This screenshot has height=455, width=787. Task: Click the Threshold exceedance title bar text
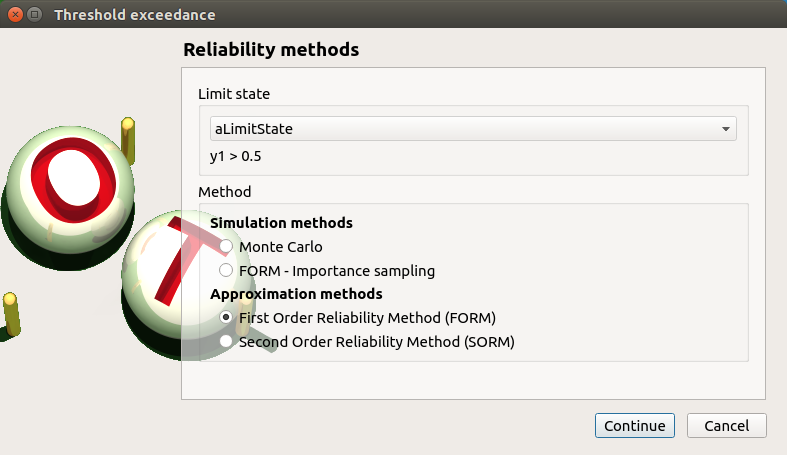(134, 15)
